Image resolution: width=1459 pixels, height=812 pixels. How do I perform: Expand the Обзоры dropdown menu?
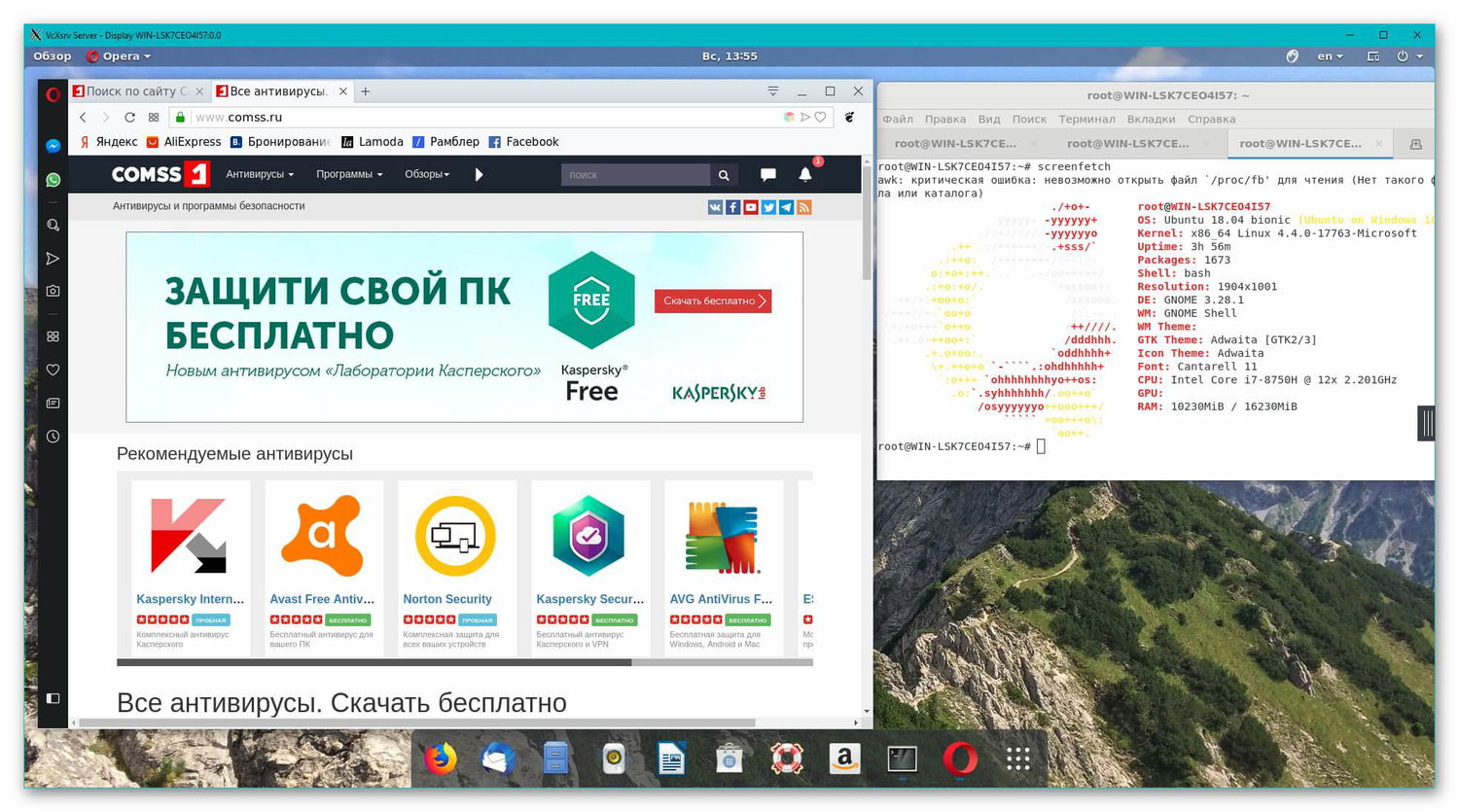427,174
